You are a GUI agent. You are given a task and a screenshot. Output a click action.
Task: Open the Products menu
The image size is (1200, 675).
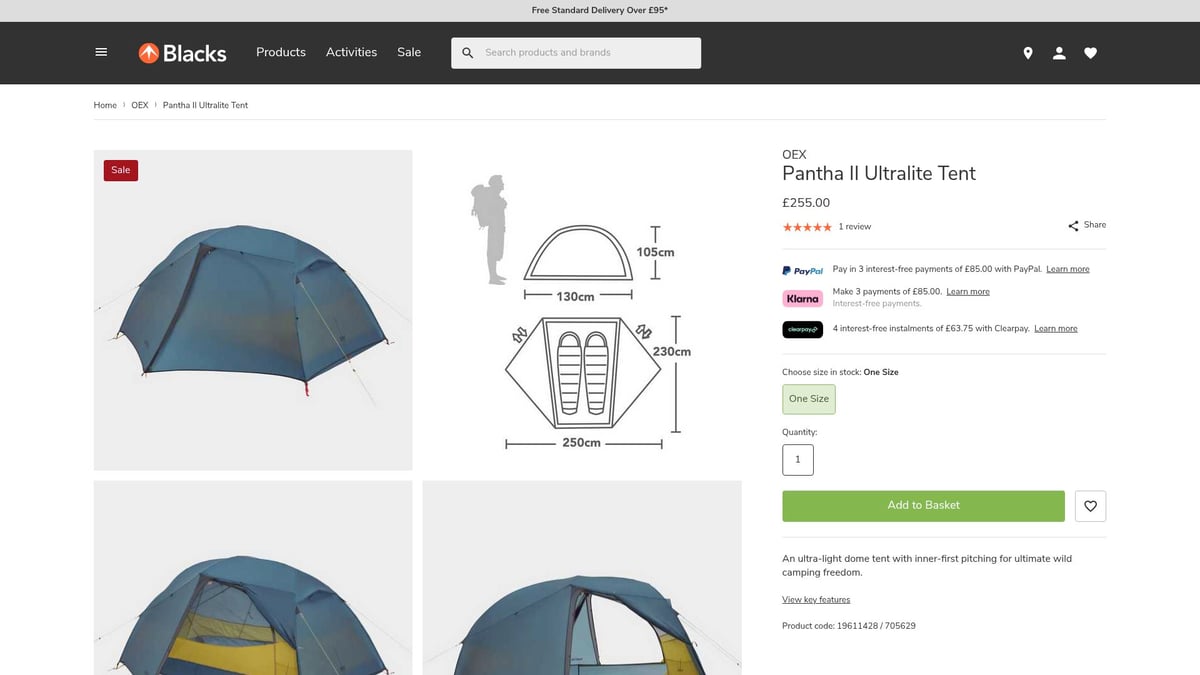click(x=280, y=52)
